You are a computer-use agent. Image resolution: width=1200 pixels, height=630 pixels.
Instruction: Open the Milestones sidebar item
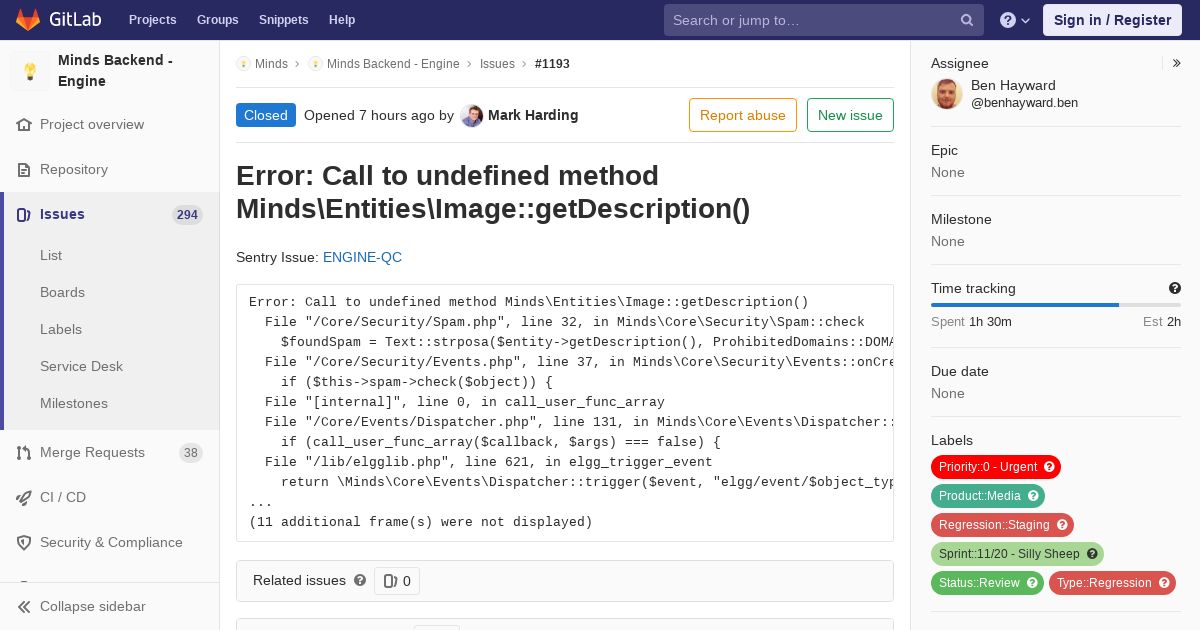(x=74, y=404)
